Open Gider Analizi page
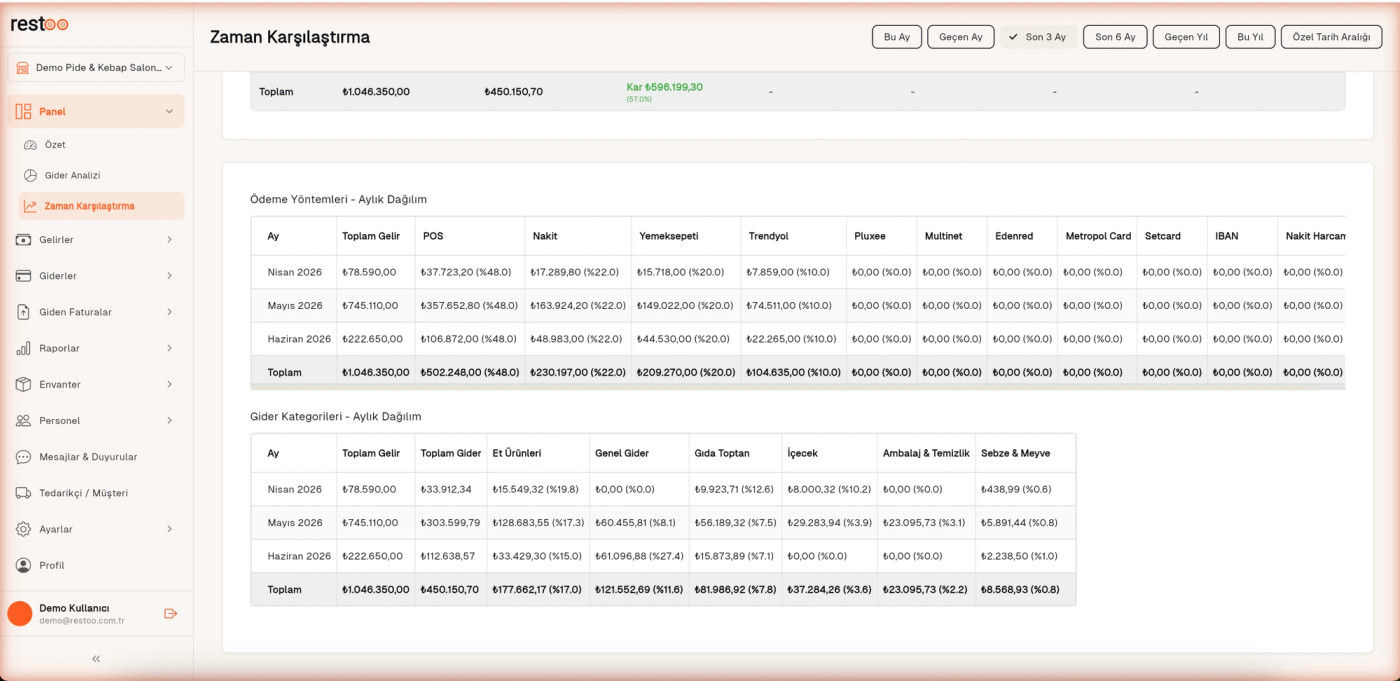This screenshot has width=1400, height=681. [x=101, y=175]
